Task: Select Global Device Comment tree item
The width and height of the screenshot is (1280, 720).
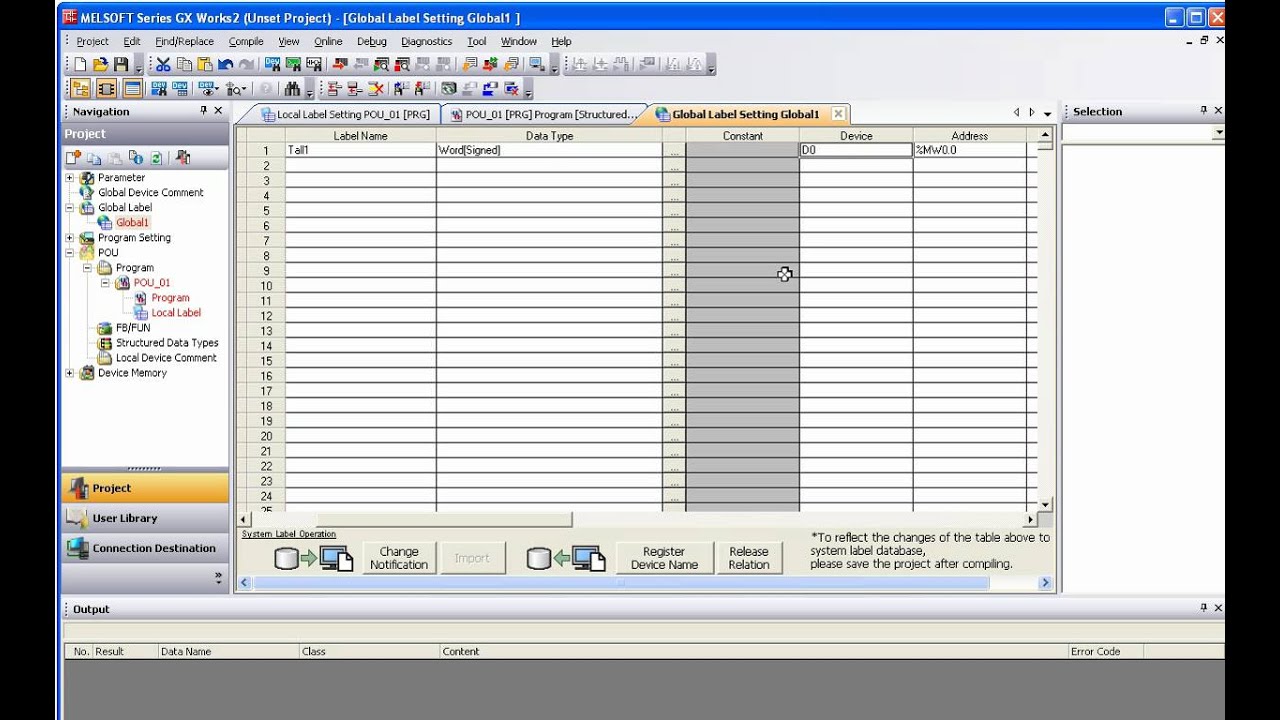Action: [150, 193]
